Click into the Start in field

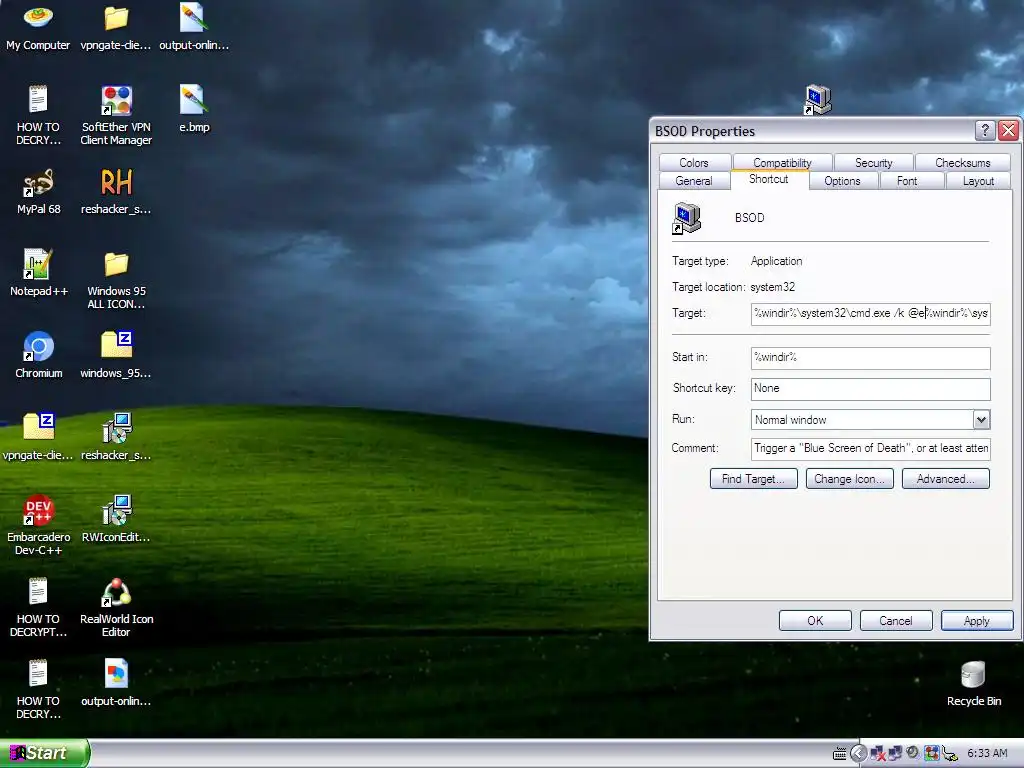pos(871,357)
